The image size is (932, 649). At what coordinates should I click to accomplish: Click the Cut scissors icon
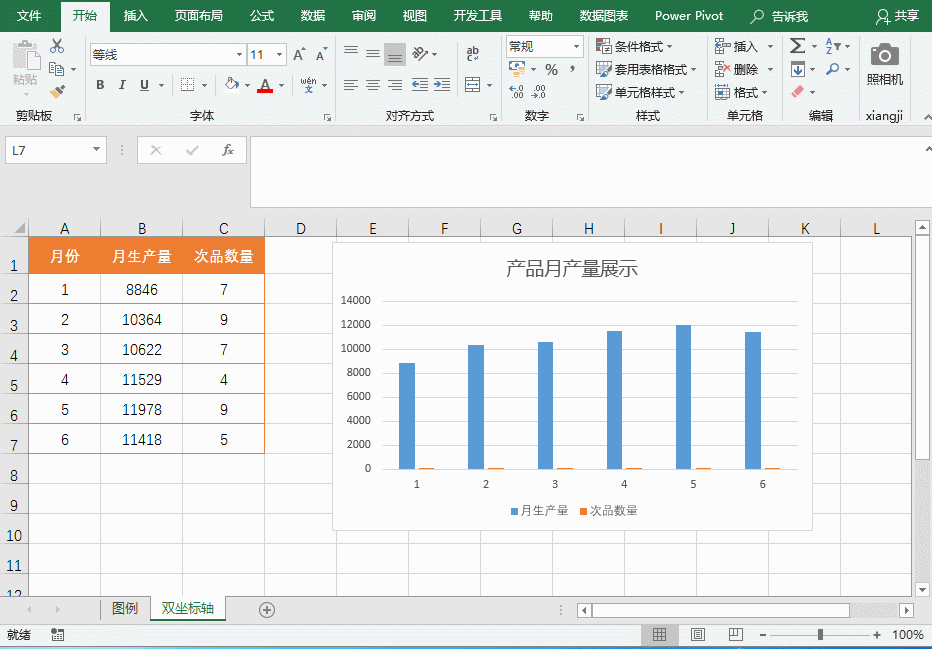(x=57, y=46)
